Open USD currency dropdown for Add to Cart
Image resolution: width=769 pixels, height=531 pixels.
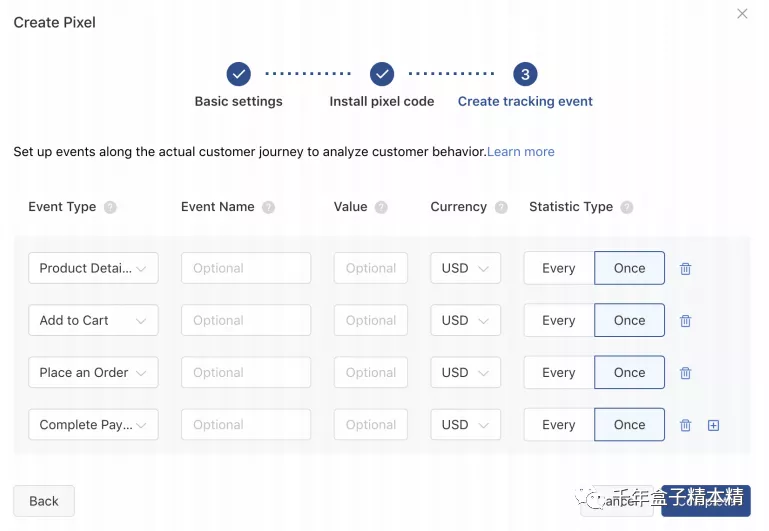pyautogui.click(x=465, y=320)
